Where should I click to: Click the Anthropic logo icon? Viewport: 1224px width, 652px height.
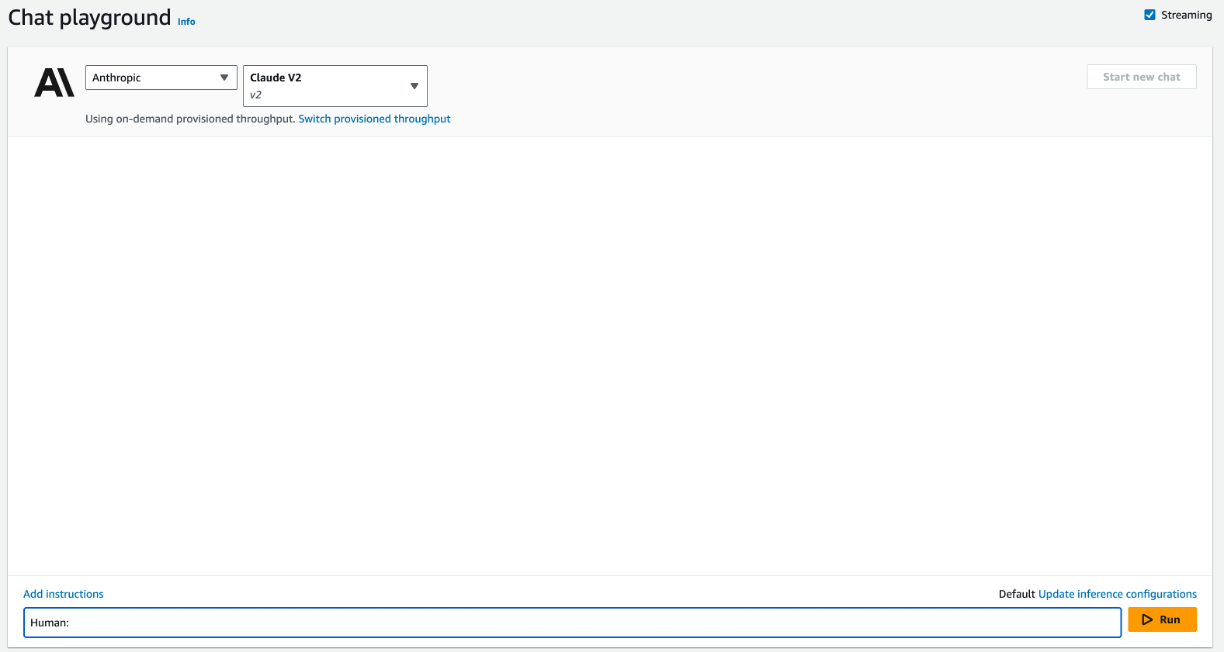pos(54,83)
